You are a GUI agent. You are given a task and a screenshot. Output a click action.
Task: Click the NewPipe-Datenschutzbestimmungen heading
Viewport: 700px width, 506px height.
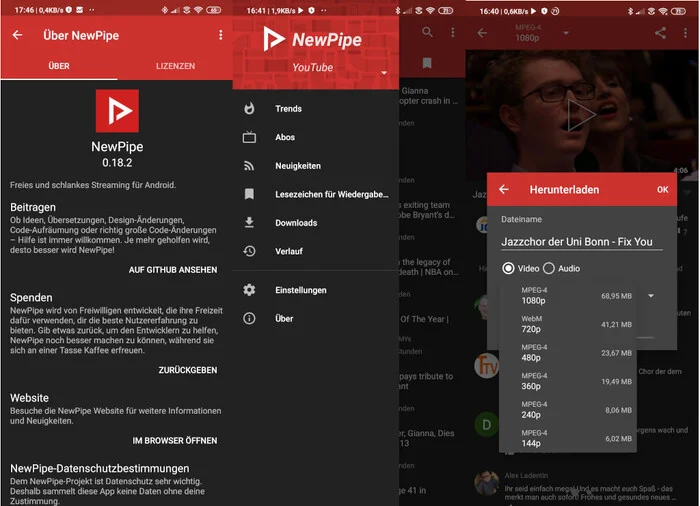[100, 468]
